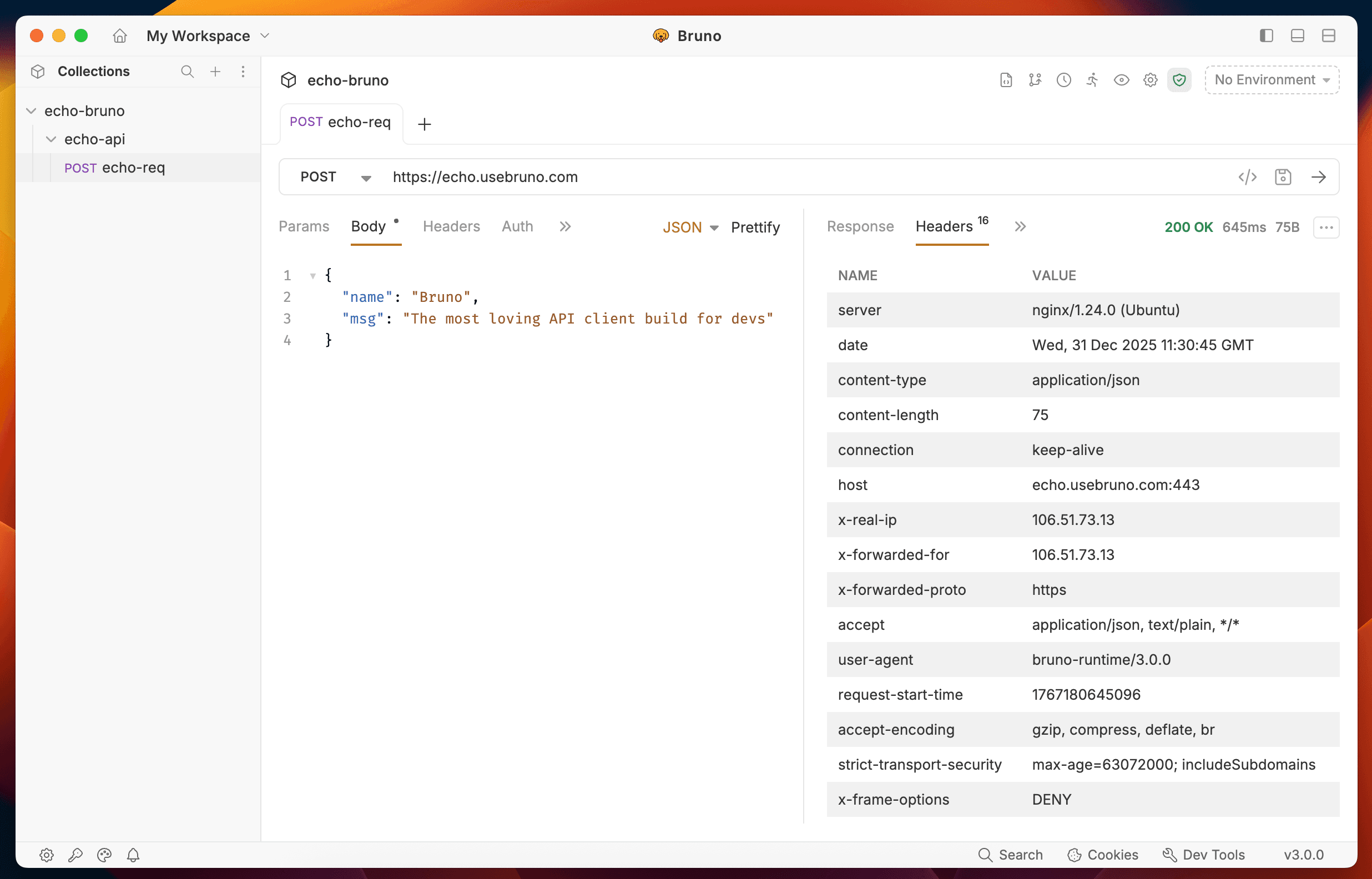Open Dev Tools in the status bar
Screen dimensions: 1372x879
[1204, 855]
